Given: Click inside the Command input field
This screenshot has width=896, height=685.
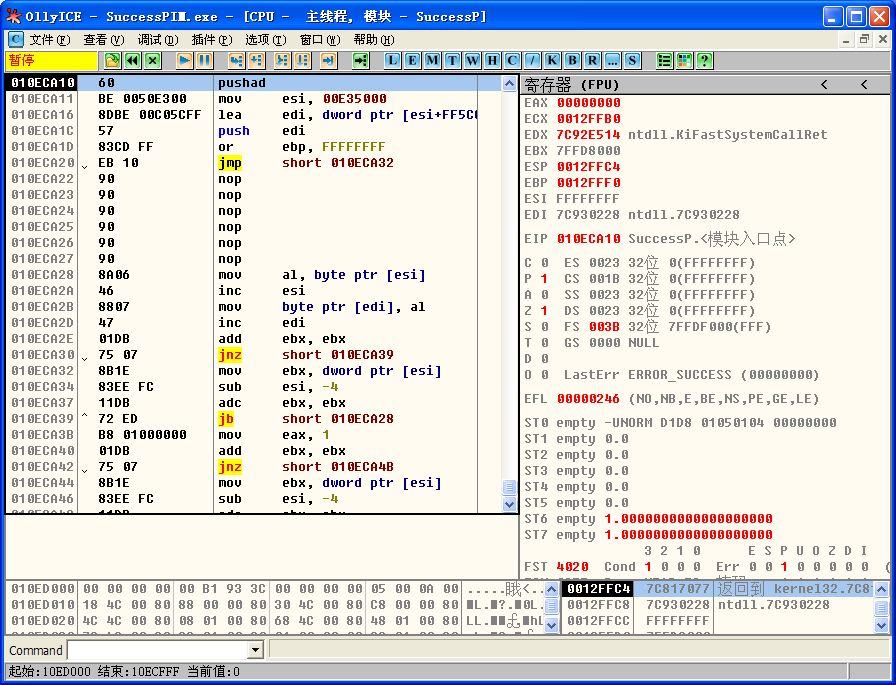Looking at the screenshot, I should pyautogui.click(x=158, y=650).
